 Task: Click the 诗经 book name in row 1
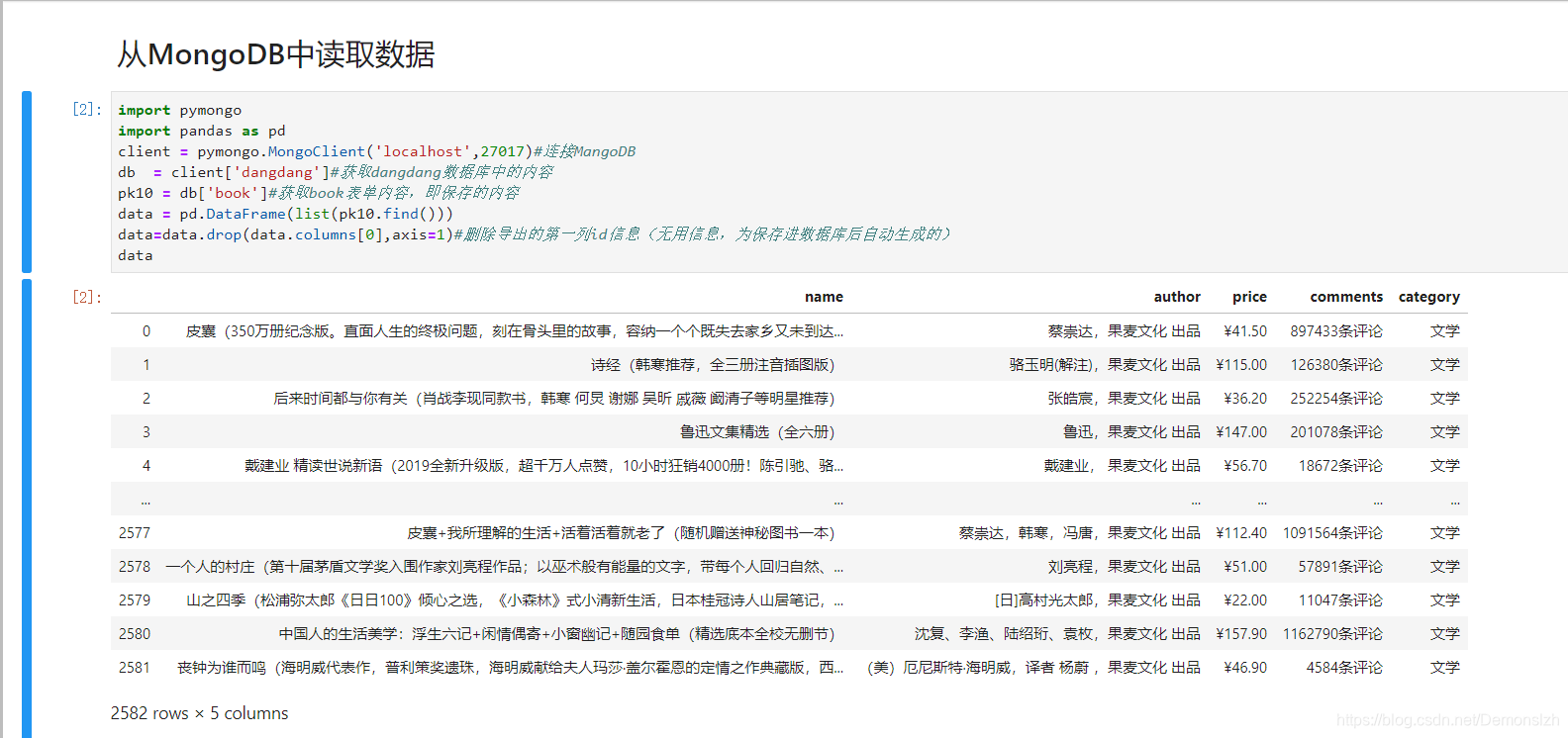tap(713, 365)
